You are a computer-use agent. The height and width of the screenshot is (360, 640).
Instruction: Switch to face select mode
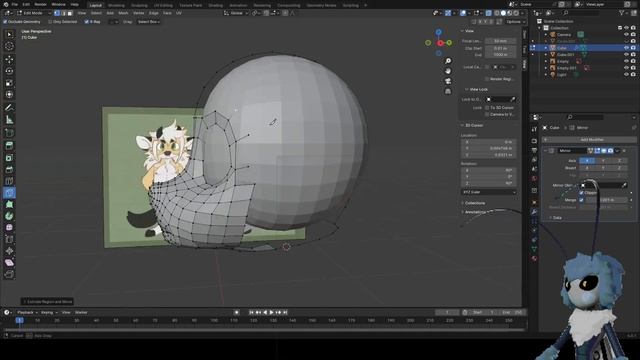tap(70, 13)
